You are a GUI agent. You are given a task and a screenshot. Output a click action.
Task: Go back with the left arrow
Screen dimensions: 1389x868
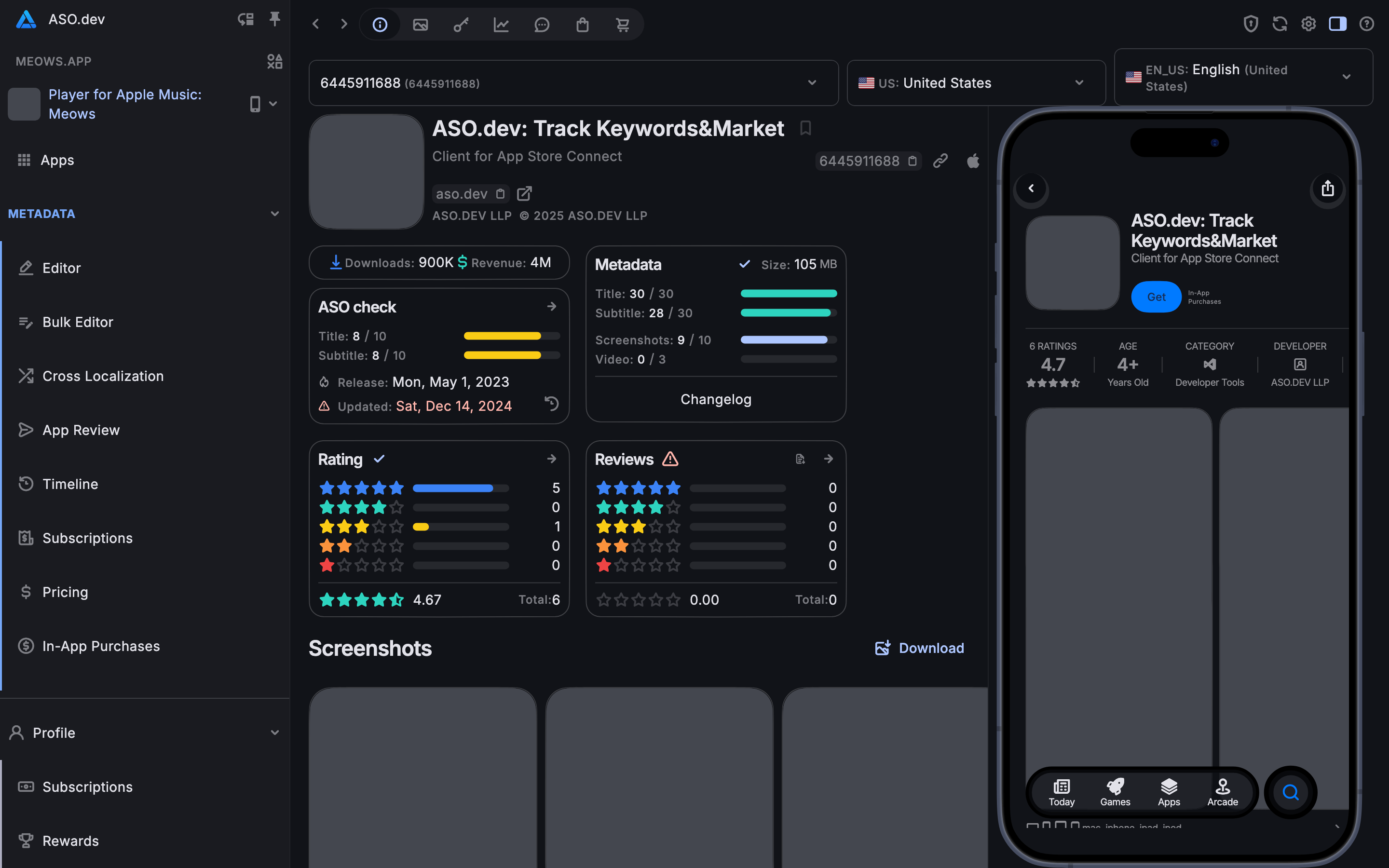[316, 24]
